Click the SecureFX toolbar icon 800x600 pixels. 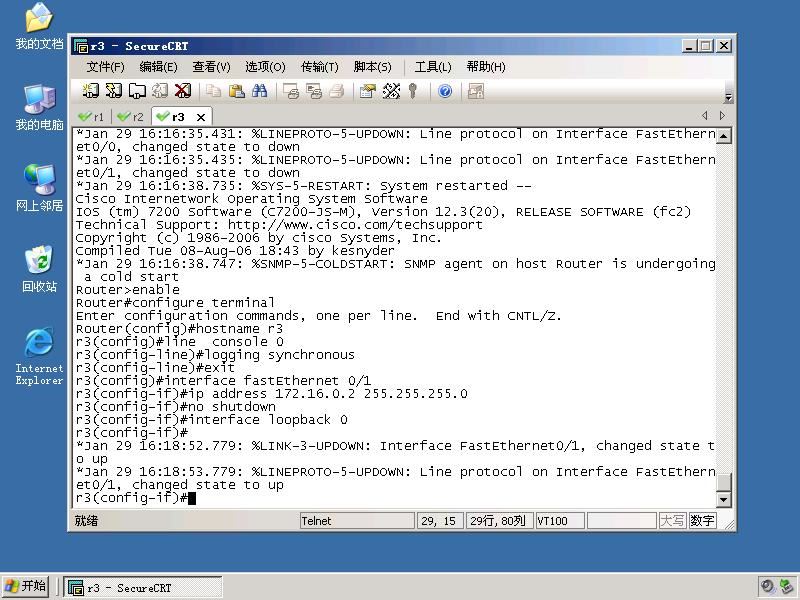pos(476,91)
